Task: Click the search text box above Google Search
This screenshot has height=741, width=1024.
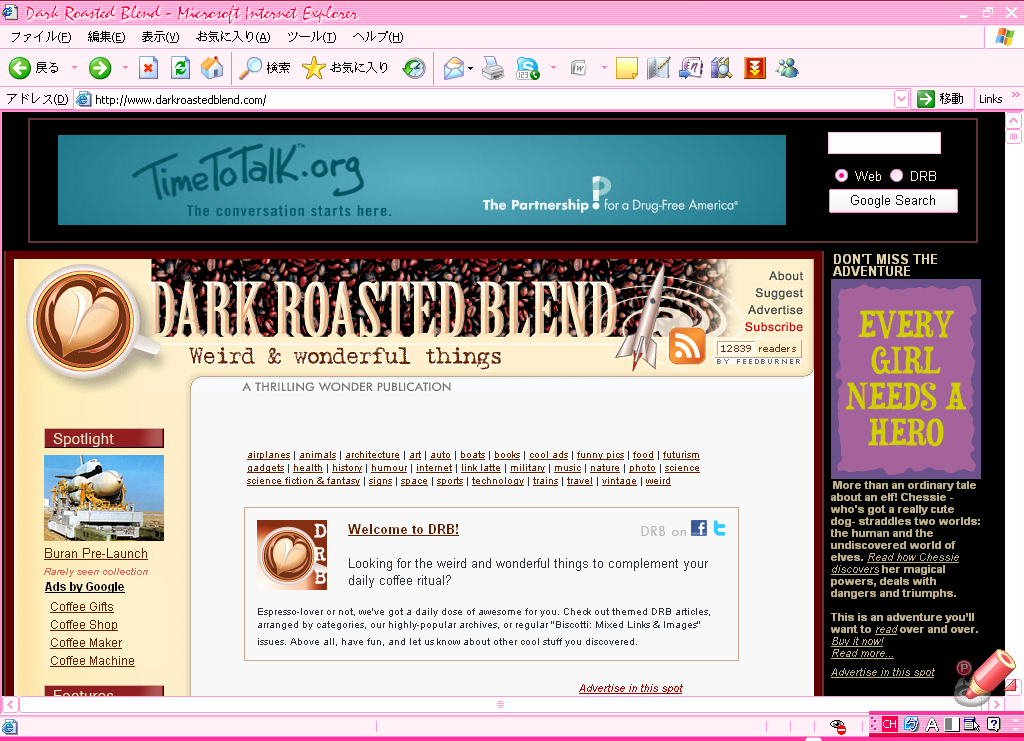Action: [x=884, y=143]
